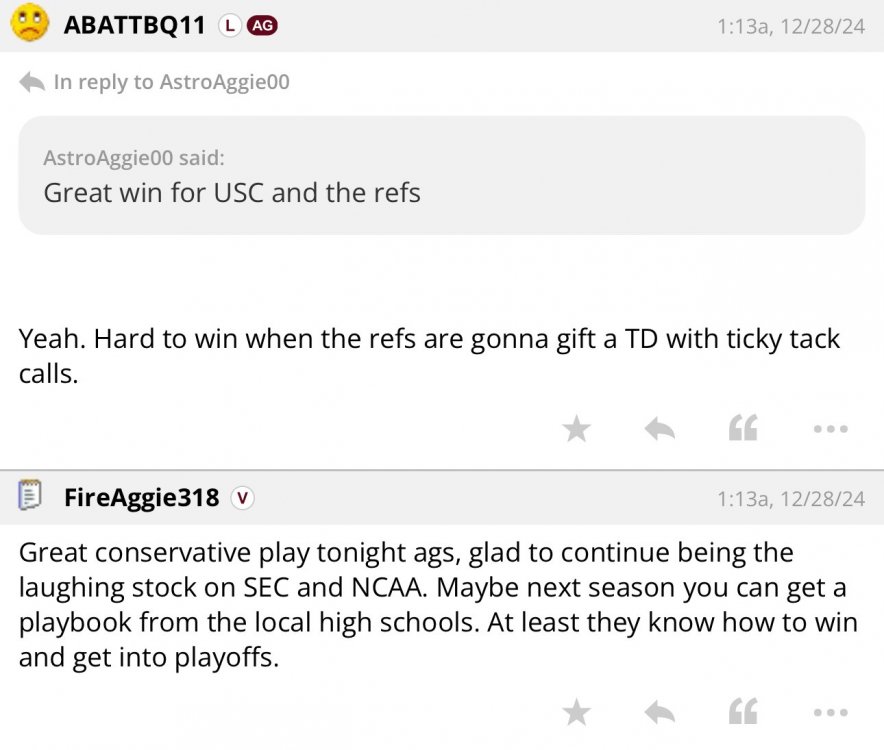Image resolution: width=884 pixels, height=750 pixels.
Task: Quote ABATTBQ11's ticky tack post
Action: pyautogui.click(x=742, y=429)
